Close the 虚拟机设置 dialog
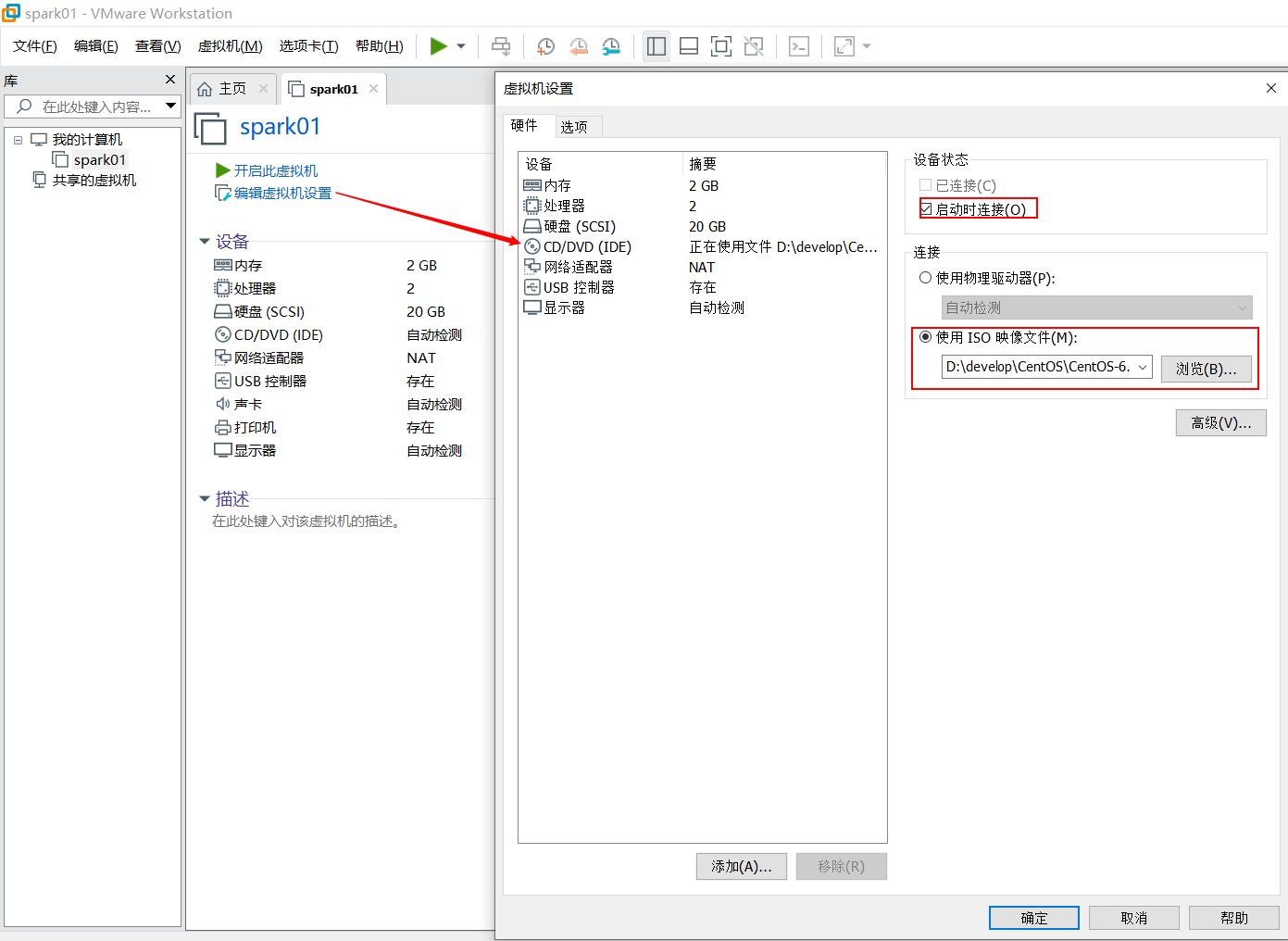The height and width of the screenshot is (941, 1288). (x=1271, y=88)
